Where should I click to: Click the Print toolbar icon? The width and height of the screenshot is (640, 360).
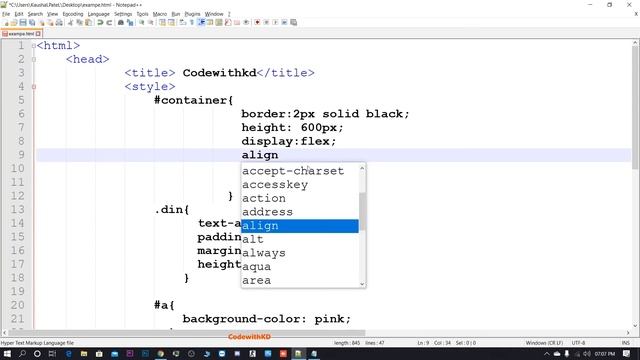click(59, 22)
